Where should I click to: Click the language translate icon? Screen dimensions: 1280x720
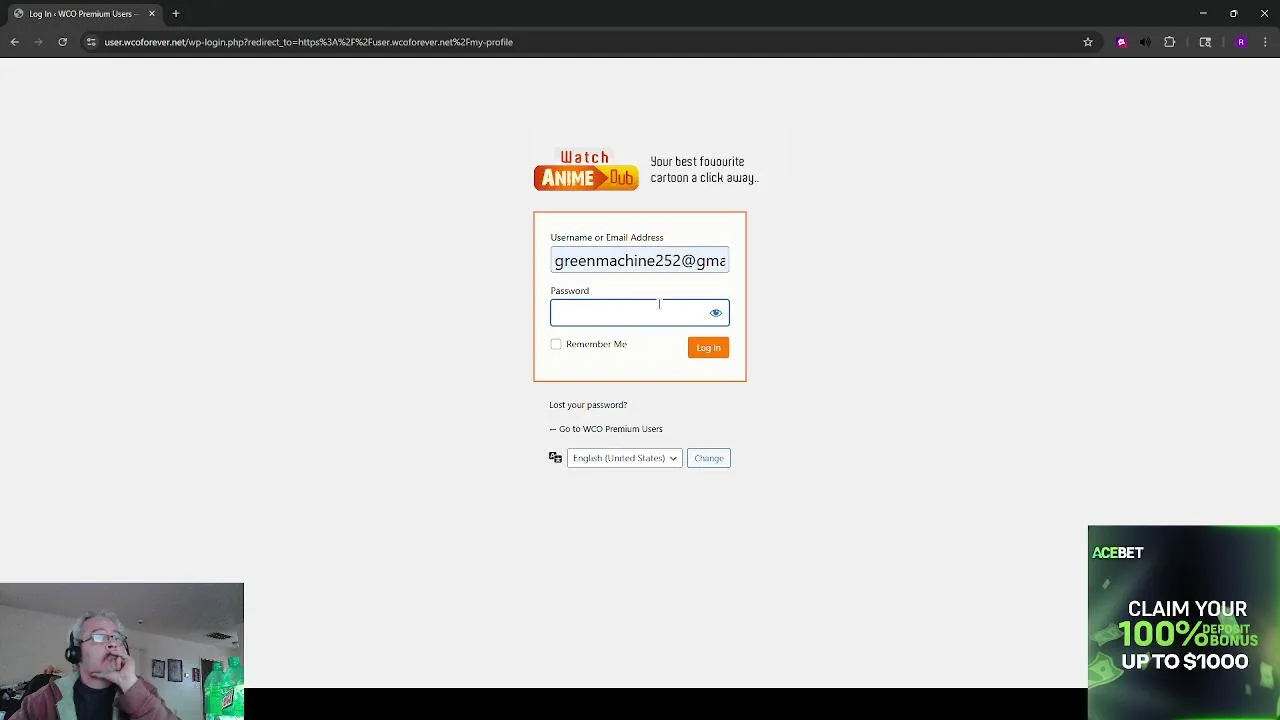click(x=555, y=457)
